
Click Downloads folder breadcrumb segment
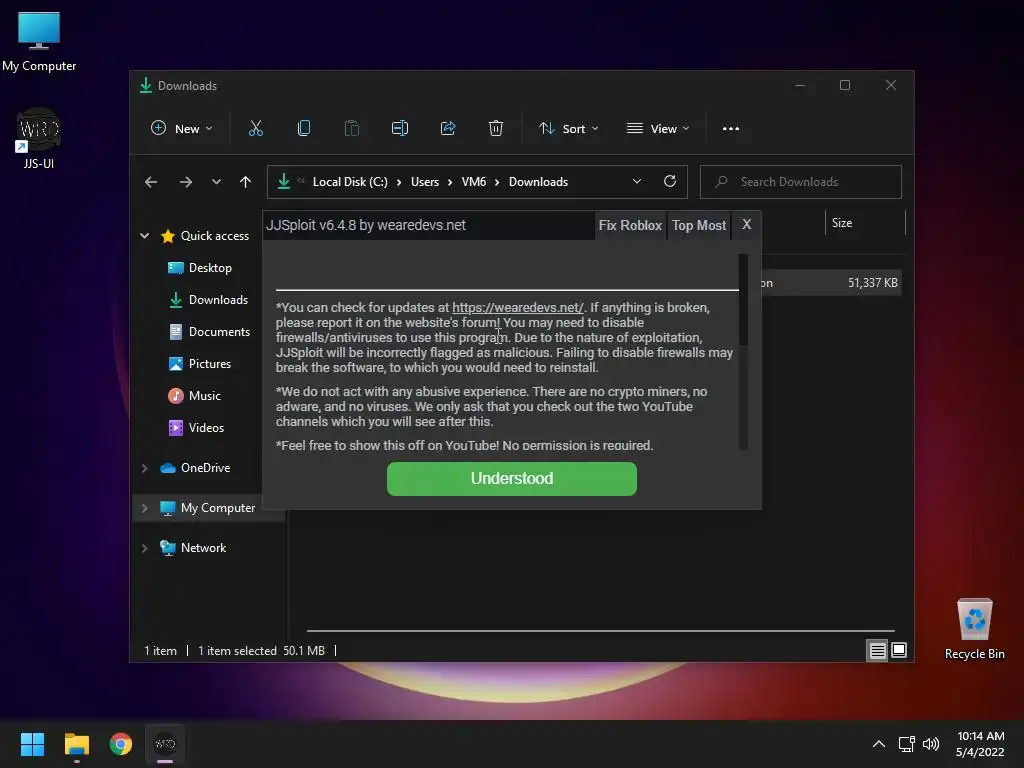538,182
